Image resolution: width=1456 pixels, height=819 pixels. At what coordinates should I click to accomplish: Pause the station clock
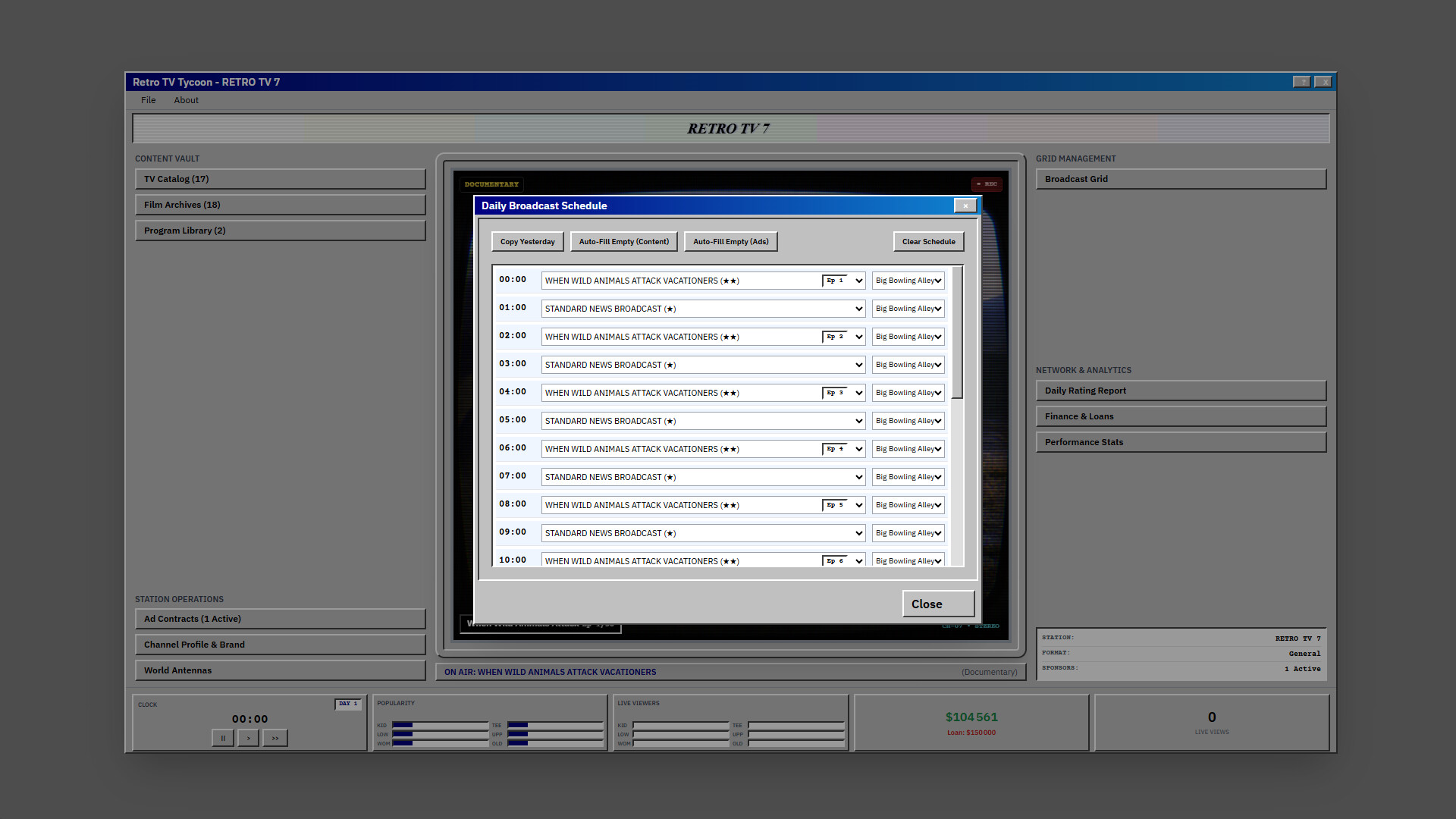[223, 738]
